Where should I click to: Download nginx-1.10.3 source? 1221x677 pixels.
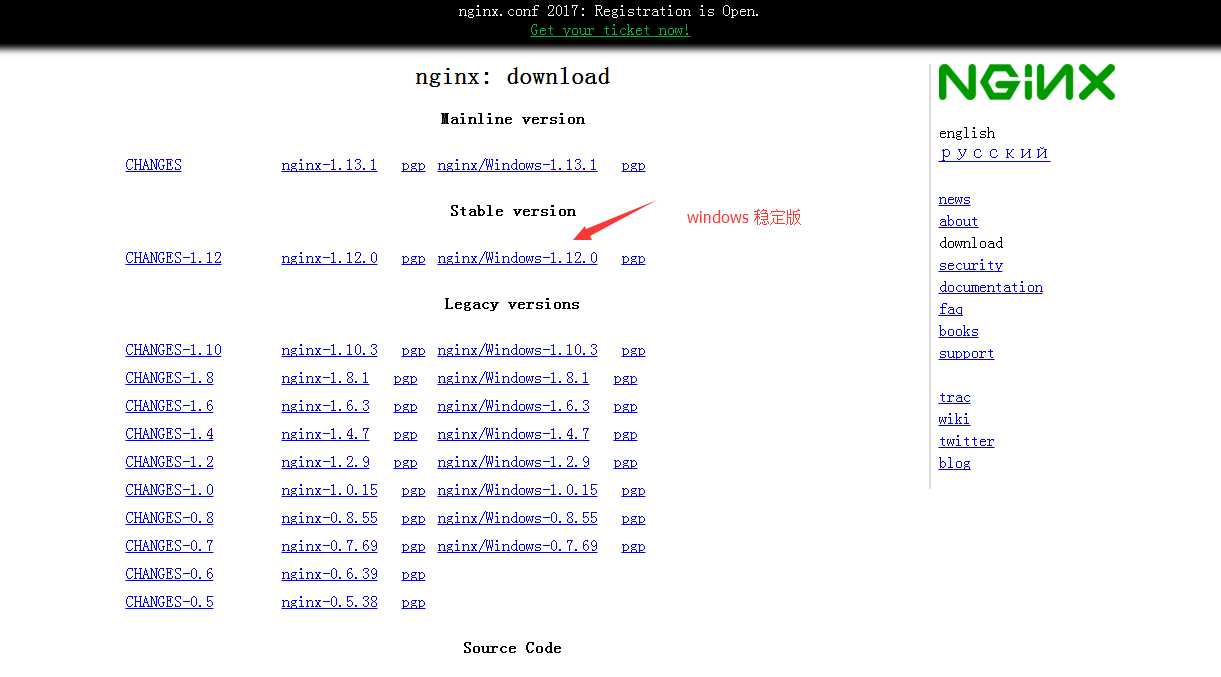point(329,350)
